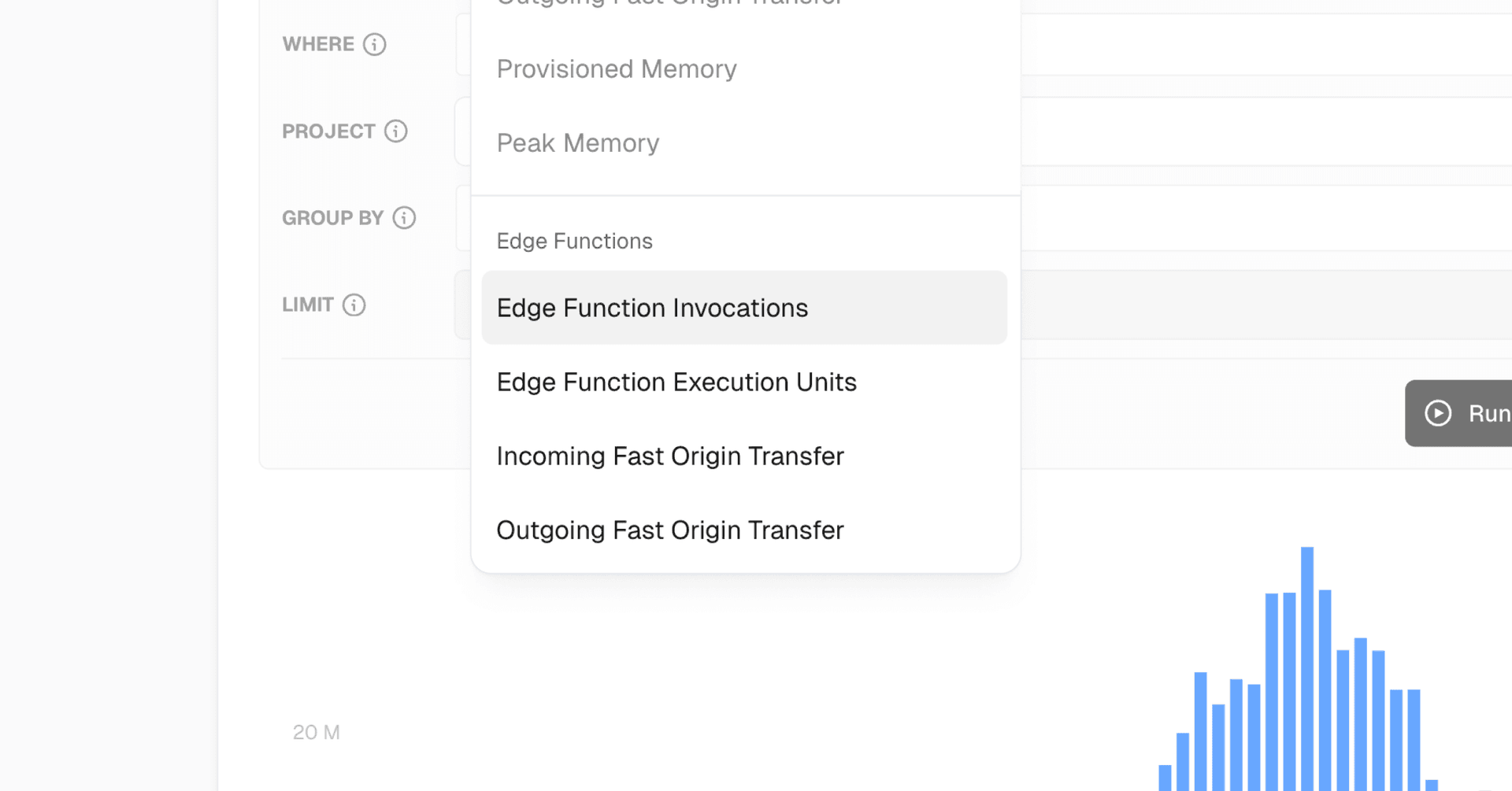Image resolution: width=1512 pixels, height=791 pixels.
Task: Click the rightmost short blue chart bar
Action: tap(1432, 785)
